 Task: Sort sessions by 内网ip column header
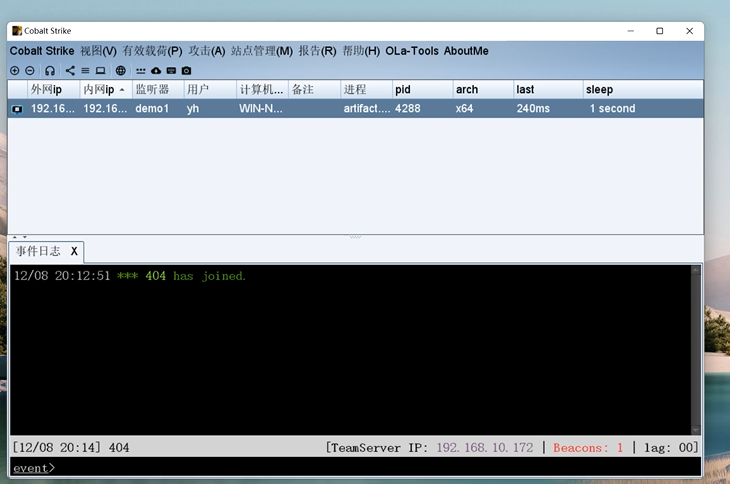click(104, 90)
